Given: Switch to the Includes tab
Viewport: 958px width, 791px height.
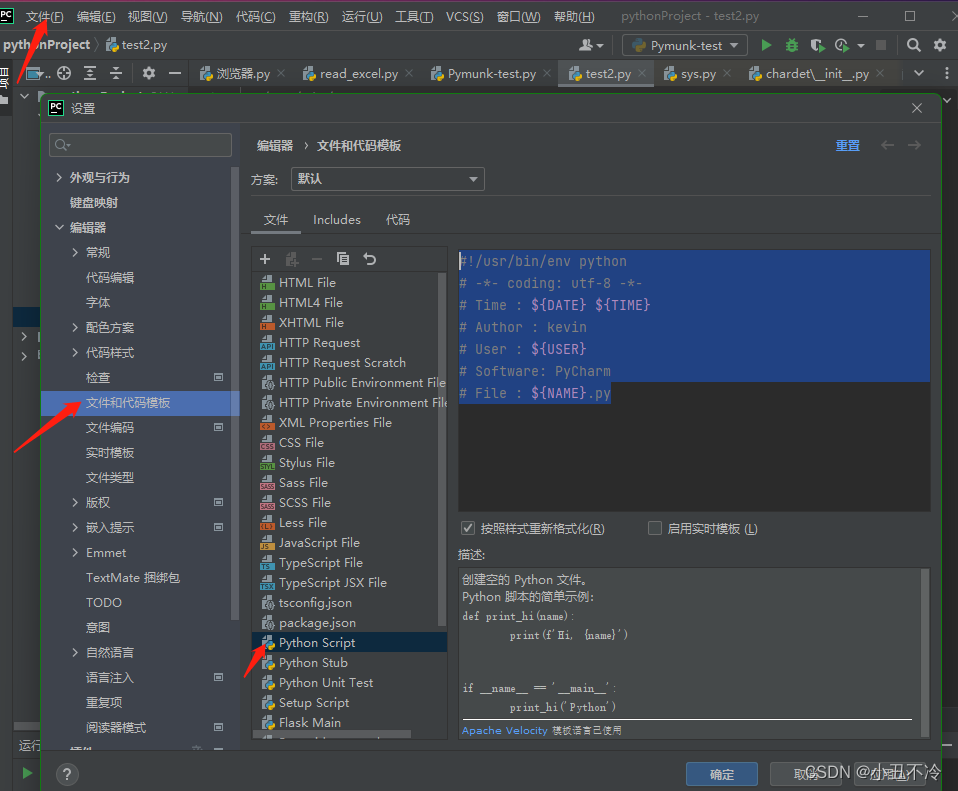Looking at the screenshot, I should click(336, 219).
